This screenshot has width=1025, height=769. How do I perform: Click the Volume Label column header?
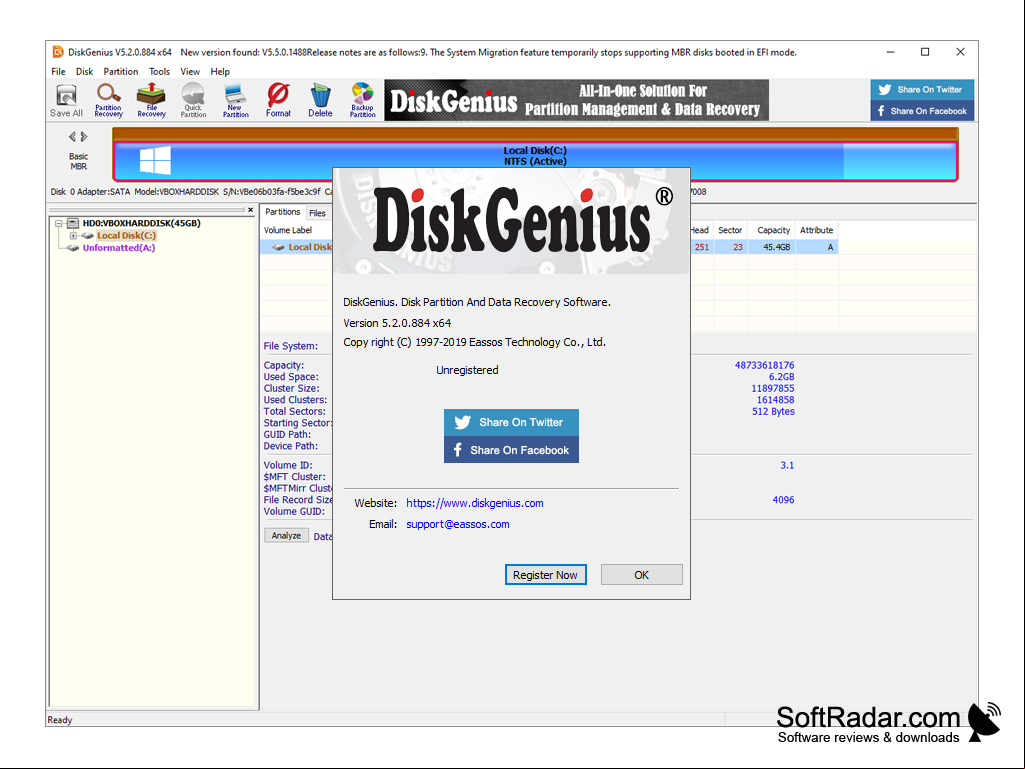coord(288,230)
